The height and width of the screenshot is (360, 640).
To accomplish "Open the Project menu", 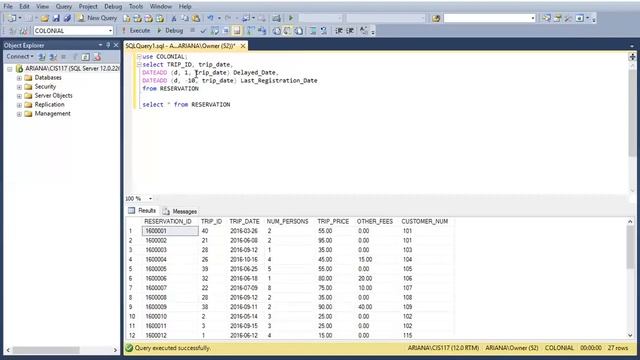I will 88,7.
